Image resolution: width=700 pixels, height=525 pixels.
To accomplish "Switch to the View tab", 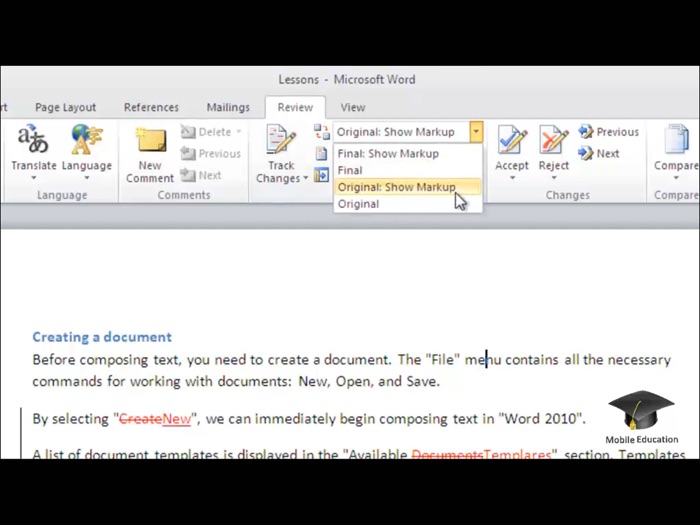I will pyautogui.click(x=353, y=107).
